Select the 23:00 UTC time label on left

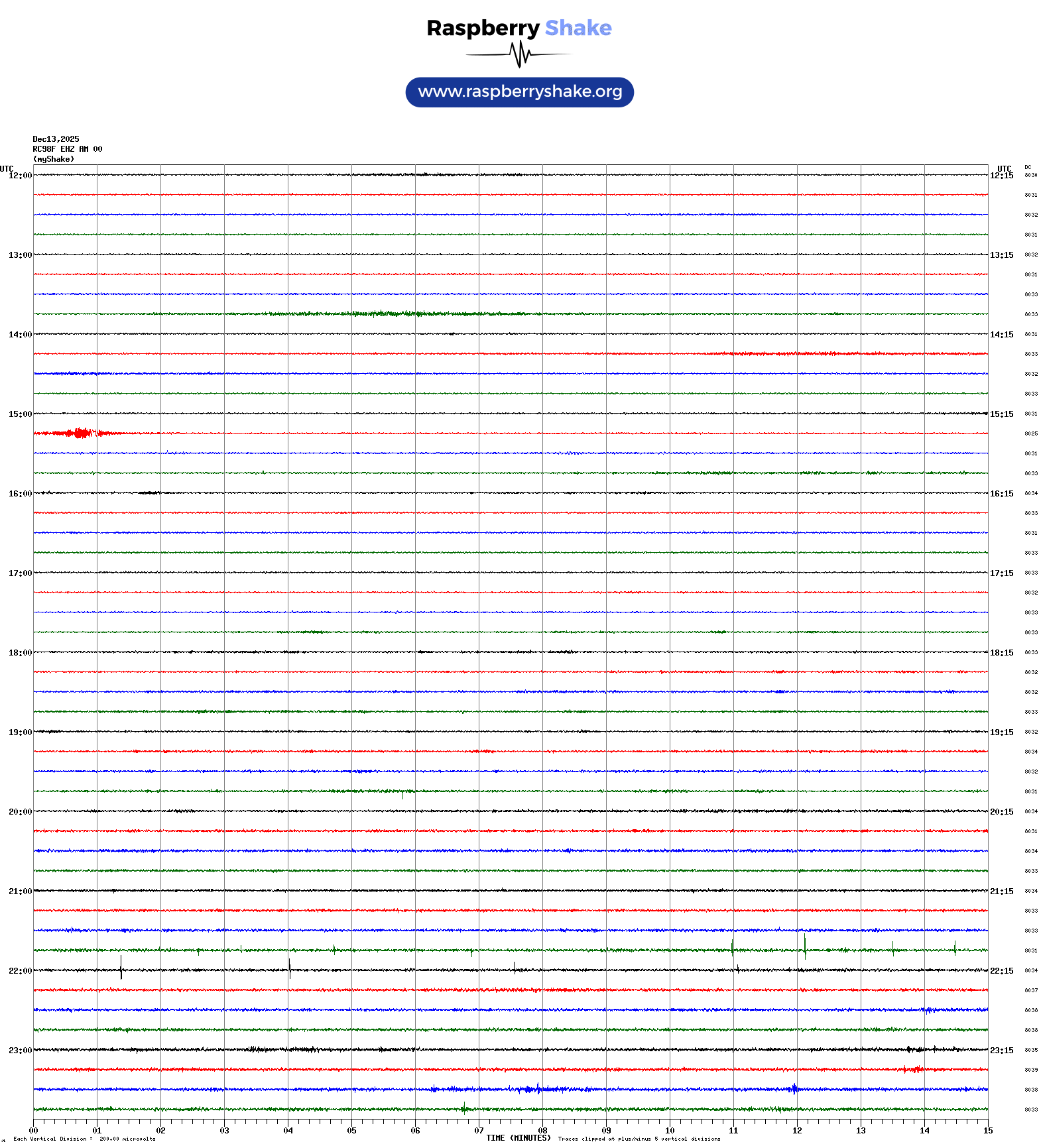(20, 1051)
